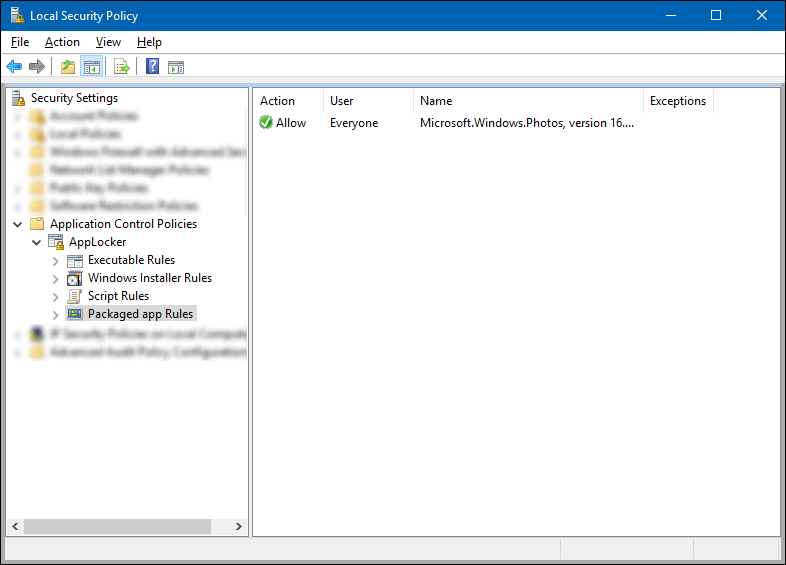786x565 pixels.
Task: Click the Exceptions column header
Action: click(x=677, y=101)
